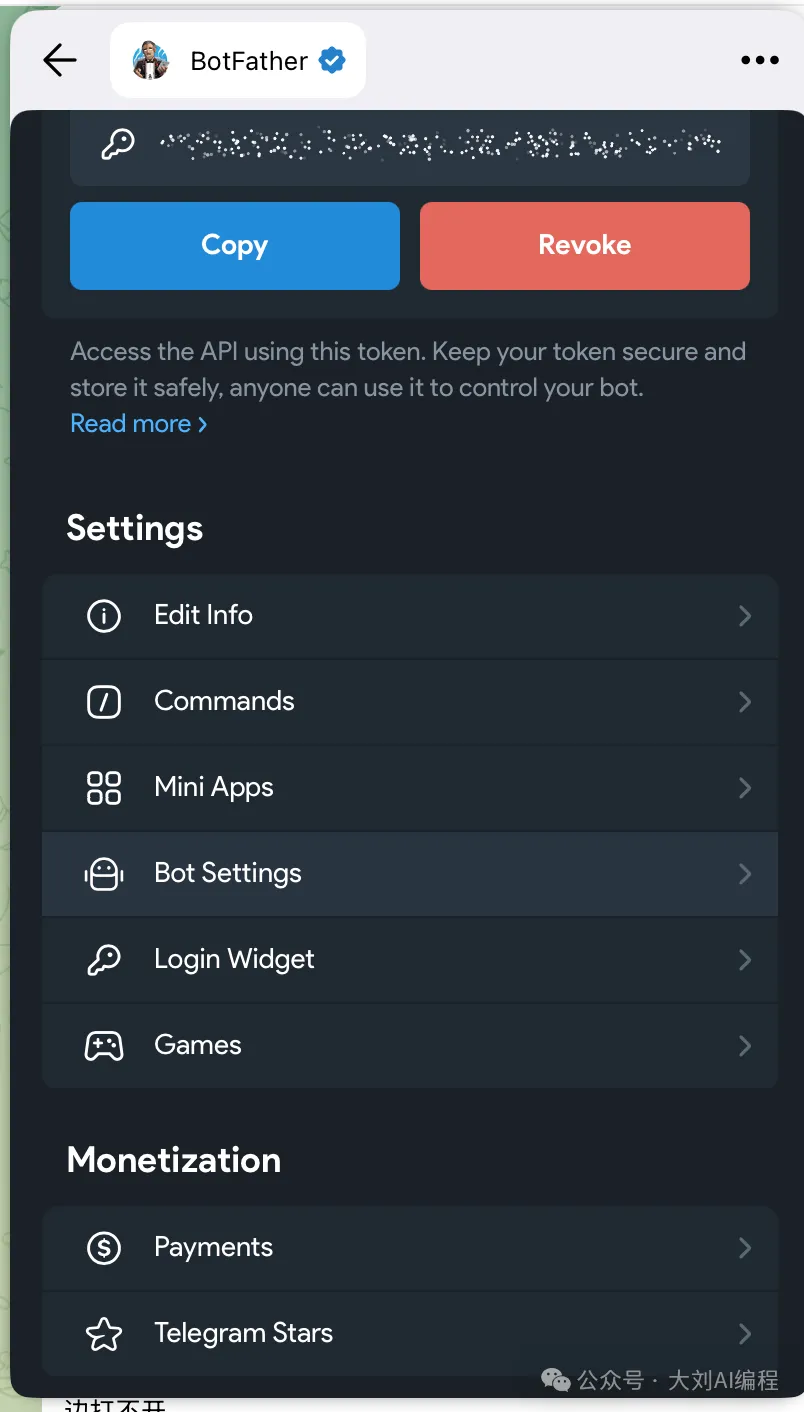Click the Telegram Stars star icon

[x=104, y=1334]
